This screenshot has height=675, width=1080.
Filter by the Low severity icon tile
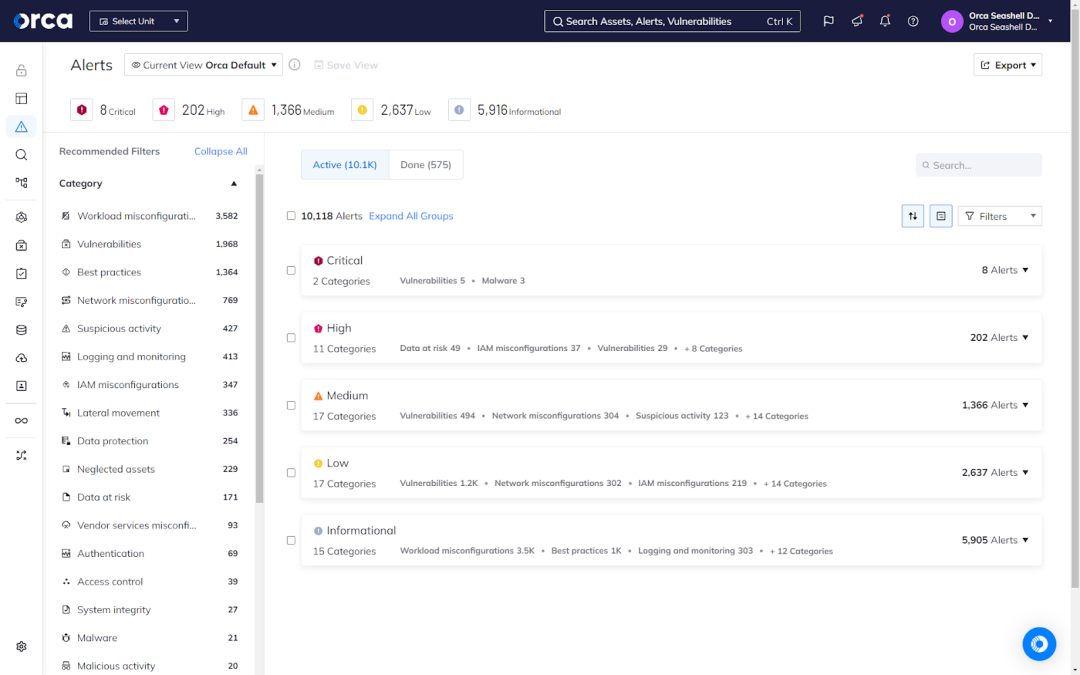click(362, 110)
